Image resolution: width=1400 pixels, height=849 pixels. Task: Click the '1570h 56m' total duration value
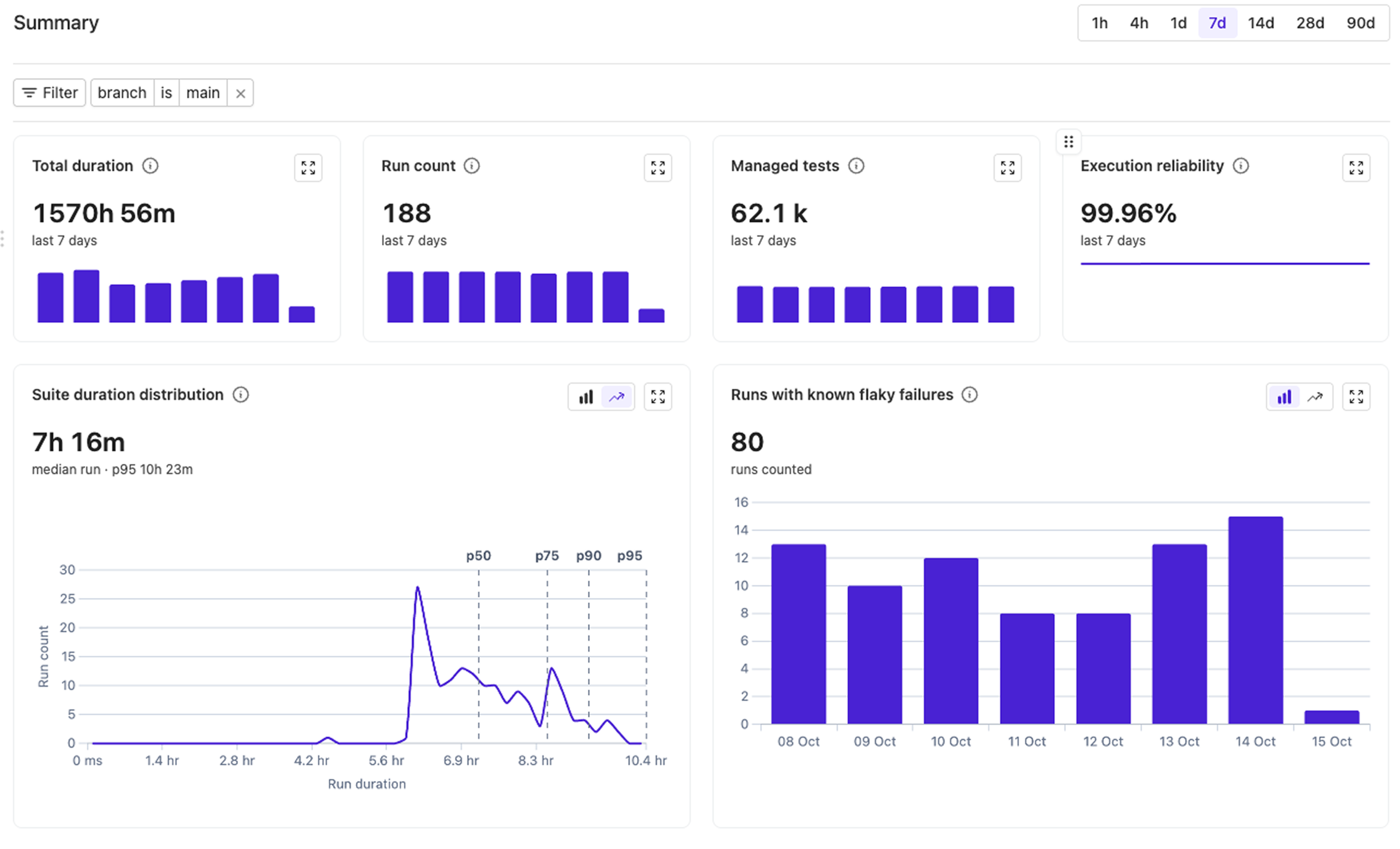pyautogui.click(x=104, y=214)
